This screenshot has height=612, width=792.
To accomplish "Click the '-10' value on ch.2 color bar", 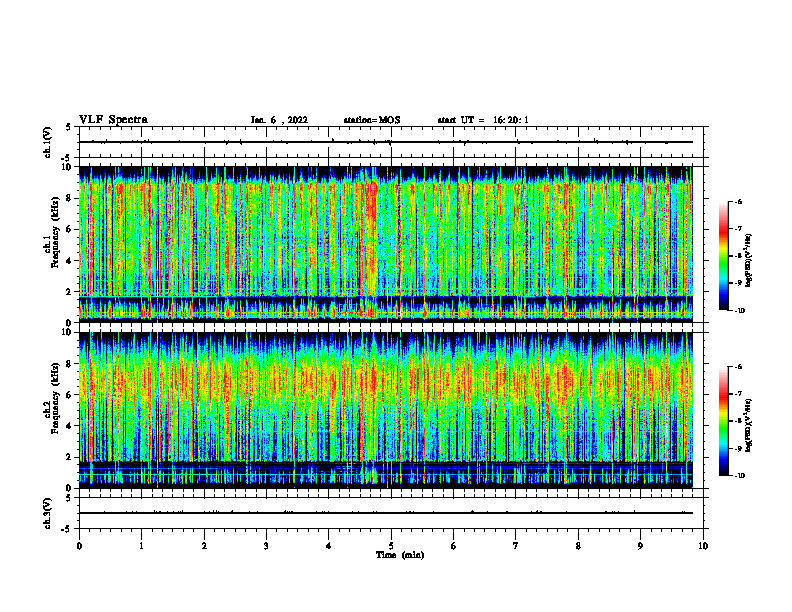I will (x=739, y=476).
